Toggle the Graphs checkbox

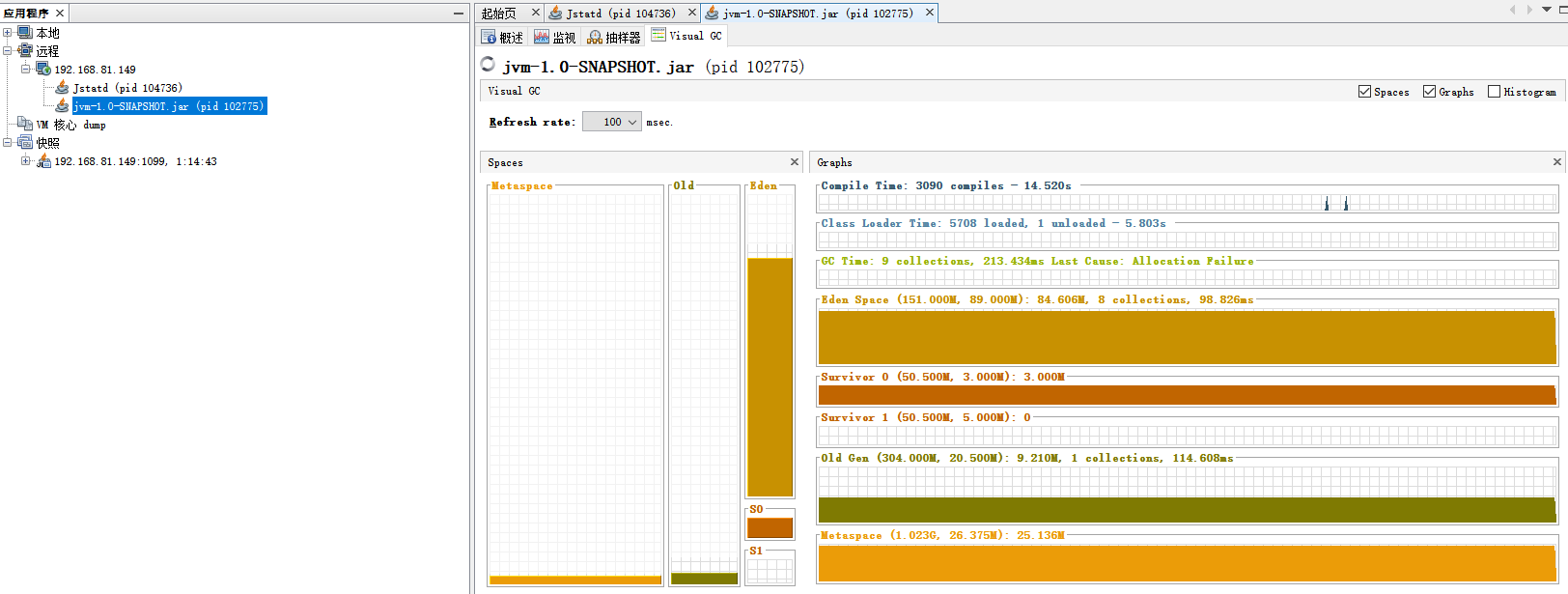(1429, 91)
